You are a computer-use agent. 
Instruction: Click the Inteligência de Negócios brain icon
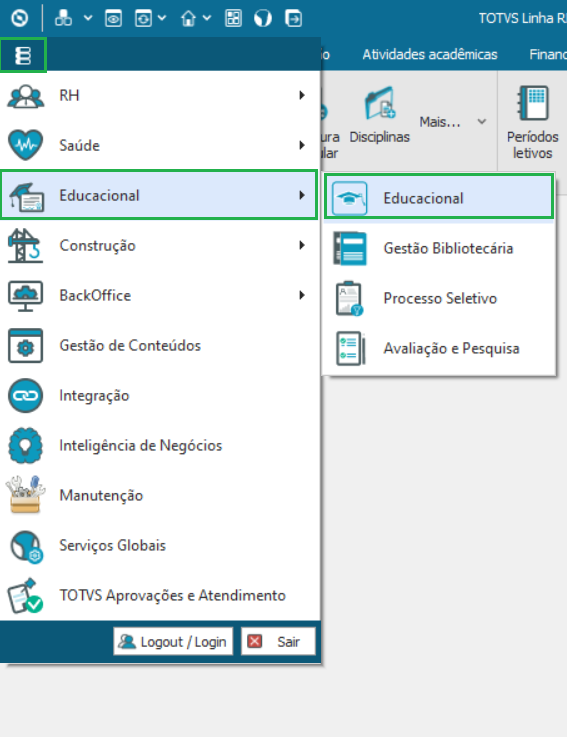[x=25, y=446]
